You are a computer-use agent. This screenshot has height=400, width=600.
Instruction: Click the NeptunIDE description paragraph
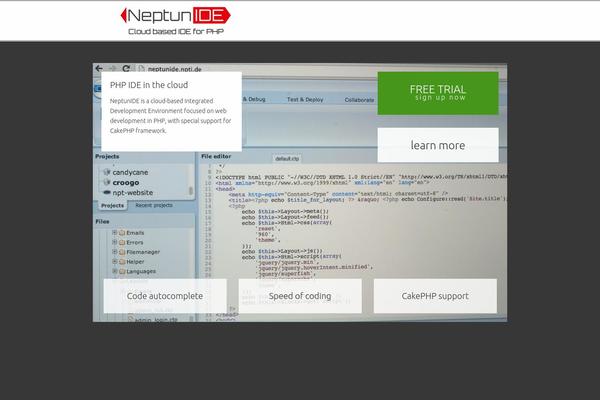(x=170, y=116)
